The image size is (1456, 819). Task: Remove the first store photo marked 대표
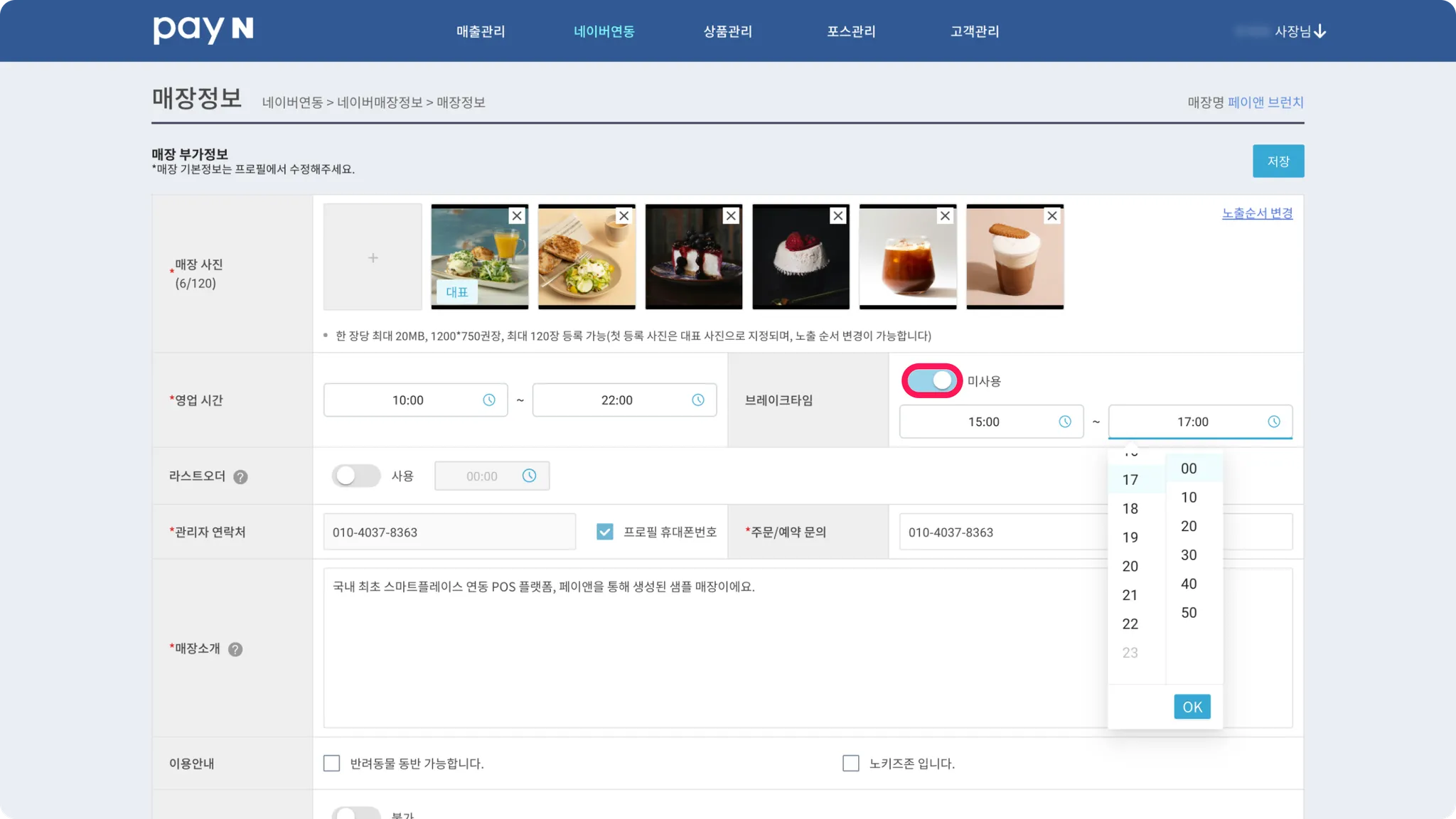517,215
